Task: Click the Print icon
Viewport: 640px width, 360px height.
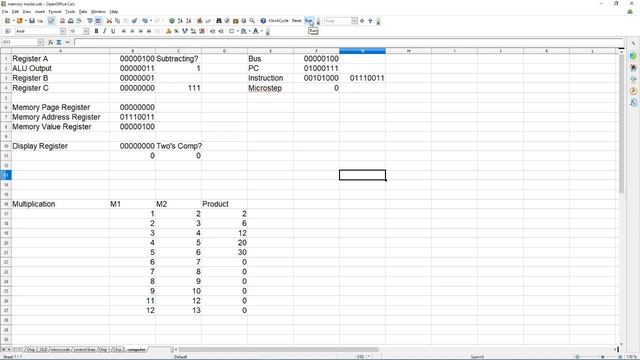Action: click(71, 21)
